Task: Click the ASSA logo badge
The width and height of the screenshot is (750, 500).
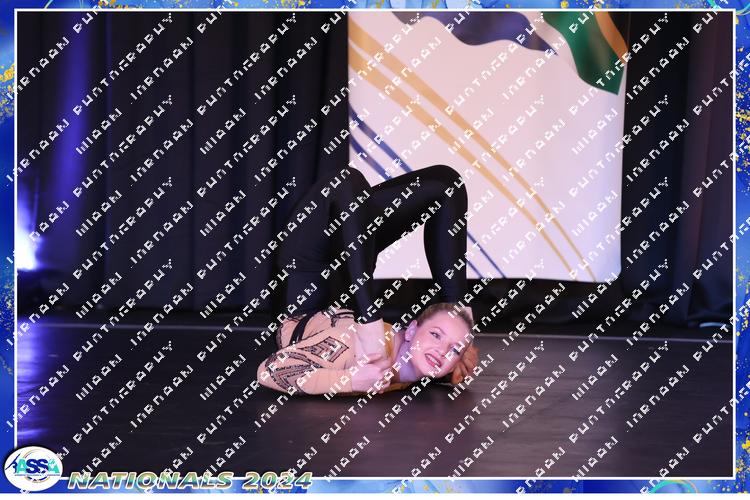Action: pos(33,468)
